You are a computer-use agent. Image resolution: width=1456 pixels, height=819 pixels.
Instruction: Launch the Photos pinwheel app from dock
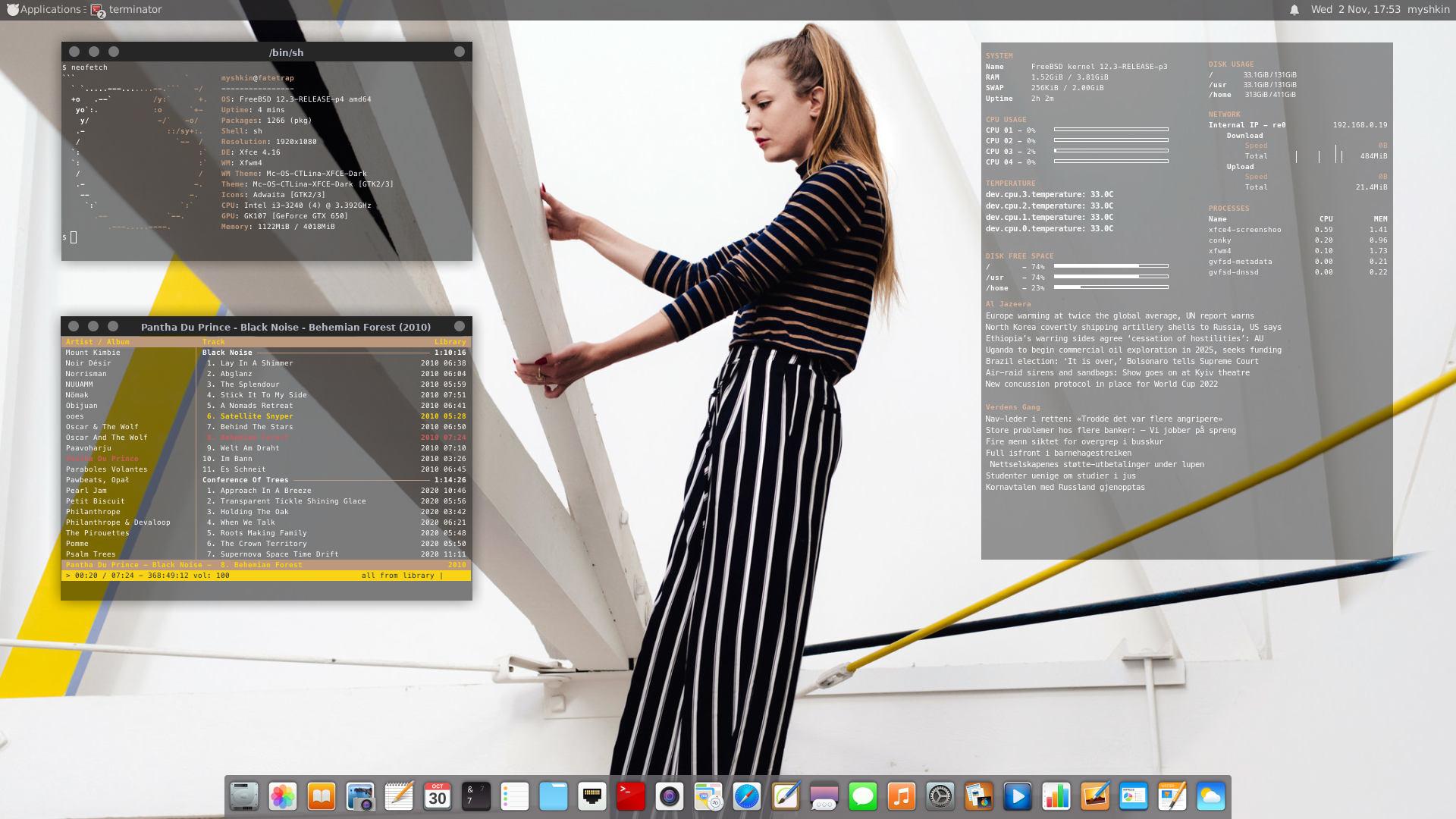(x=283, y=796)
